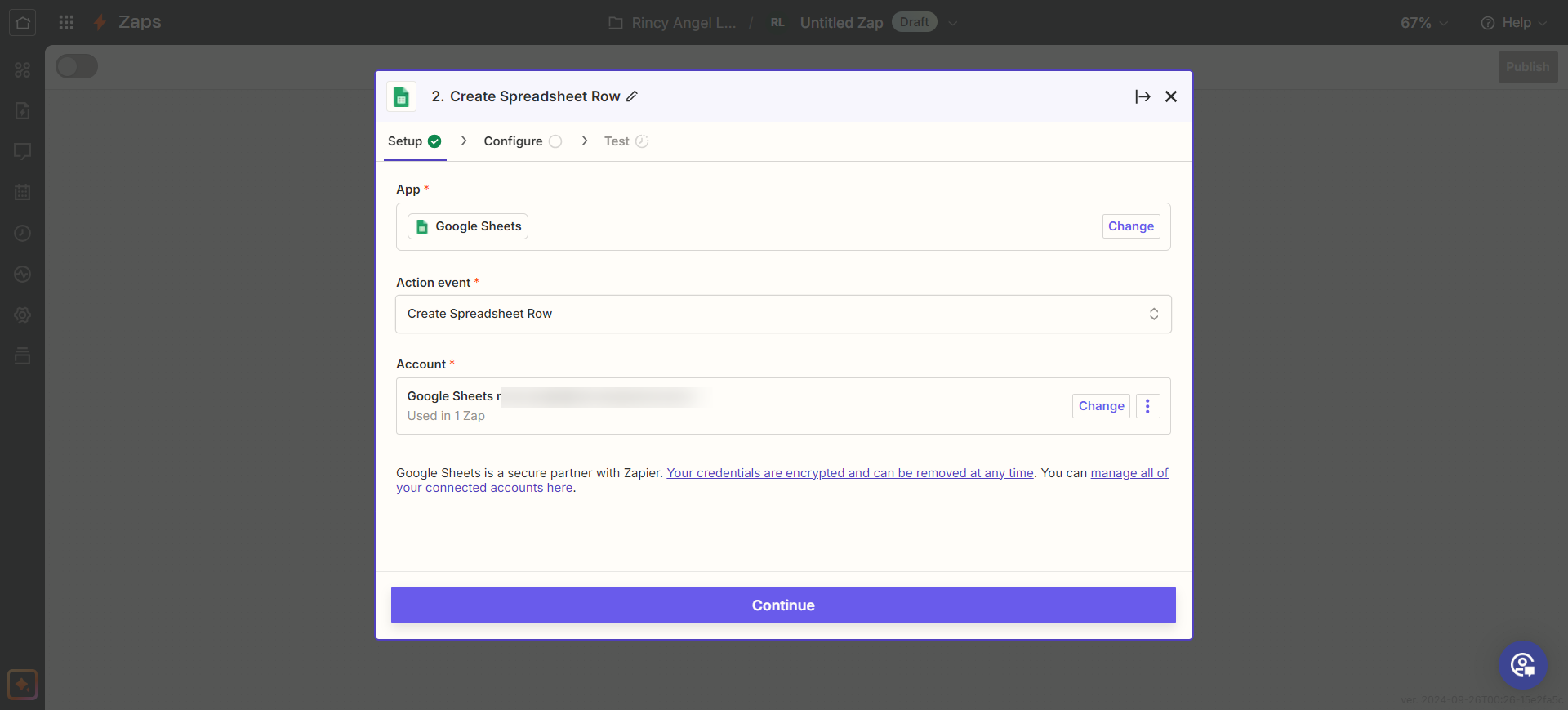Image resolution: width=1568 pixels, height=710 pixels.
Task: Open the settings gear icon in sidebar
Action: pos(22,315)
